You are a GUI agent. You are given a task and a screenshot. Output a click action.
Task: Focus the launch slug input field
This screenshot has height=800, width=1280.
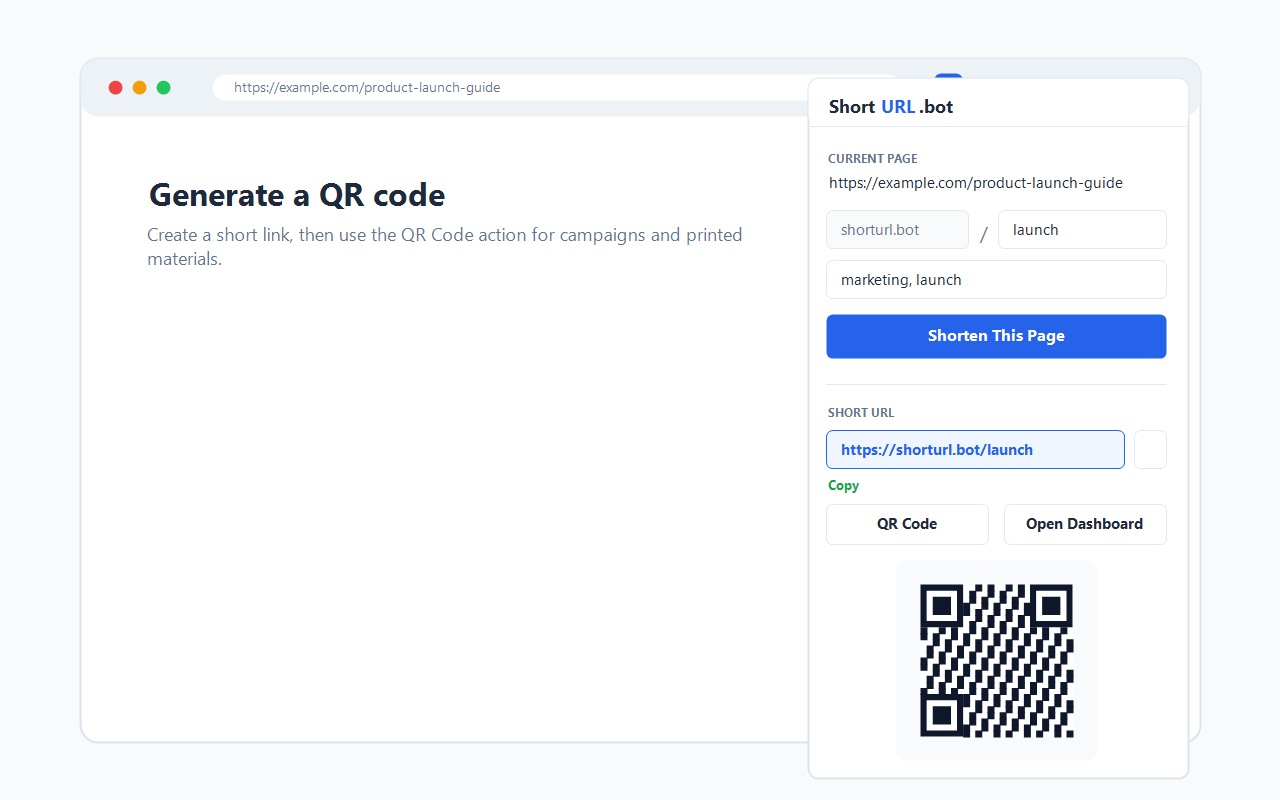pyautogui.click(x=1082, y=230)
